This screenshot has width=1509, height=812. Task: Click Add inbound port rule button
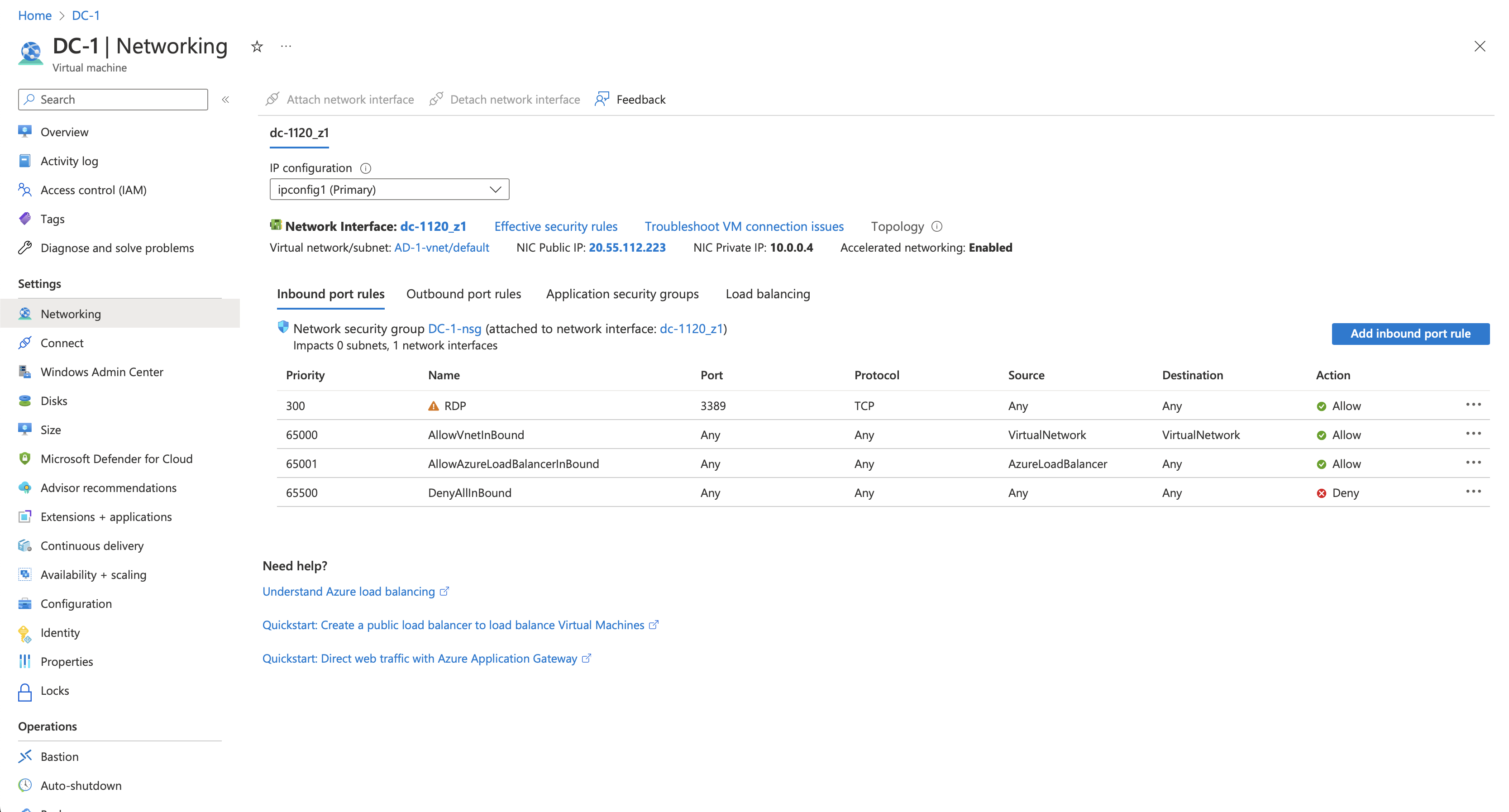pos(1410,333)
